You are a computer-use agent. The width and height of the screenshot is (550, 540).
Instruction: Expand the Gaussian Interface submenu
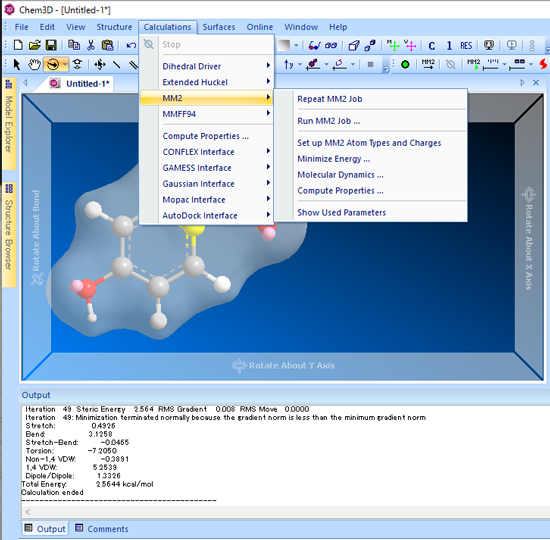click(206, 184)
